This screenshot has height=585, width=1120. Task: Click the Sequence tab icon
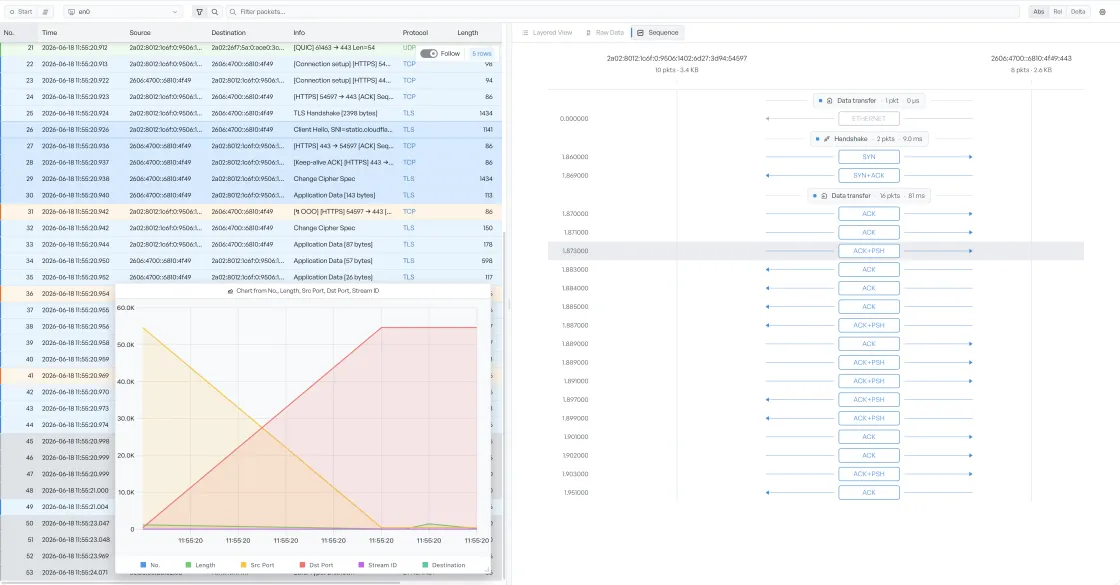point(641,33)
